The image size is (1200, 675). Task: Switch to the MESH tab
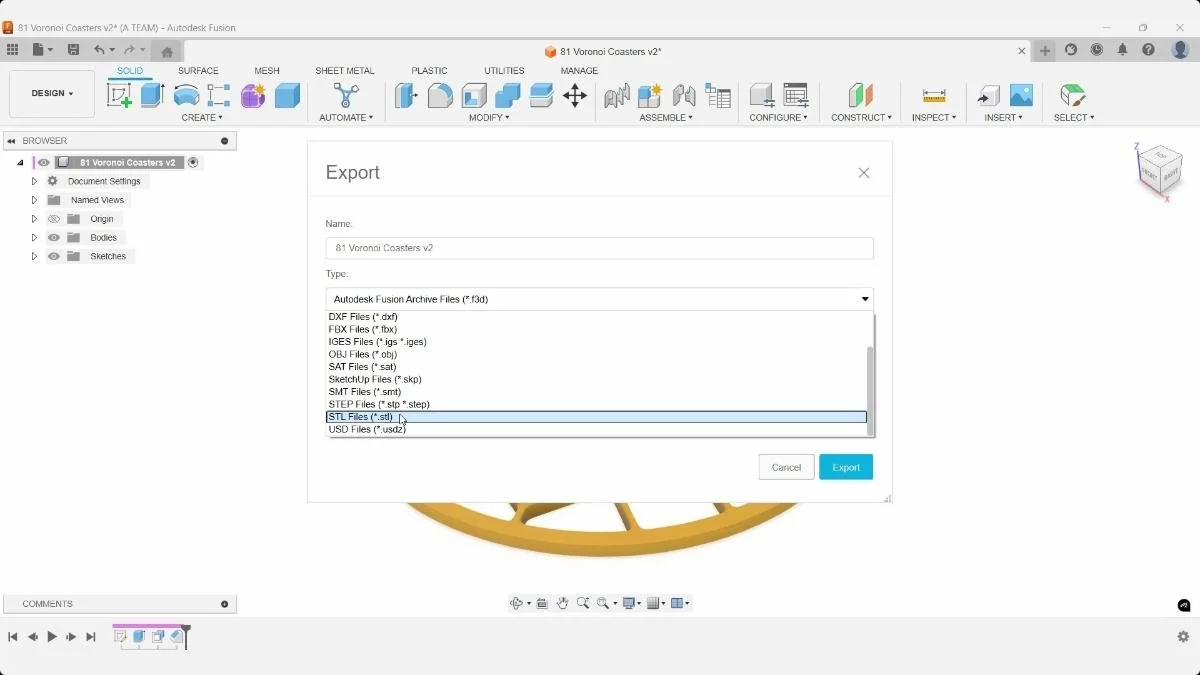pos(267,71)
